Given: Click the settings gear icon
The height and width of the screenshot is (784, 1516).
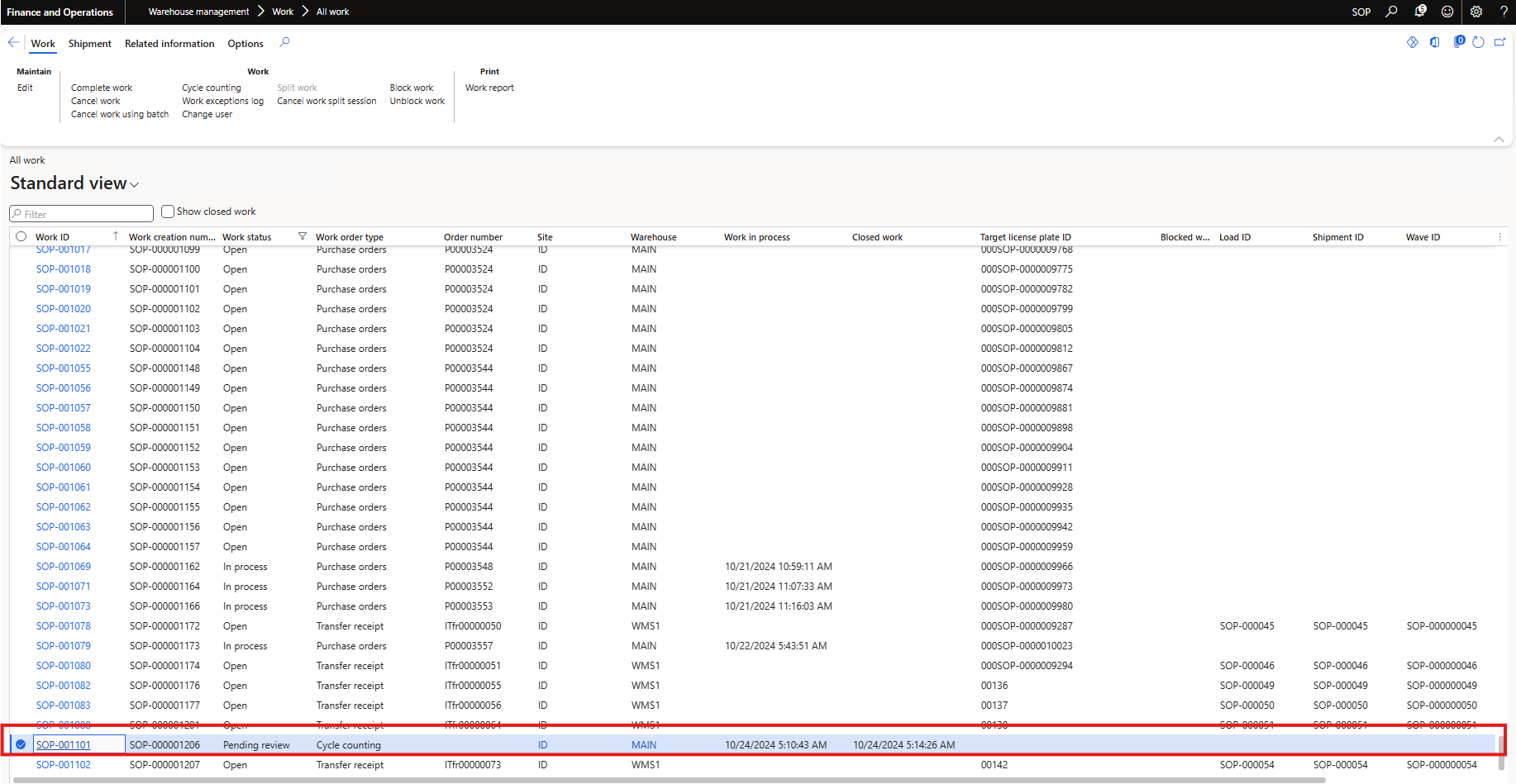Looking at the screenshot, I should (1476, 12).
